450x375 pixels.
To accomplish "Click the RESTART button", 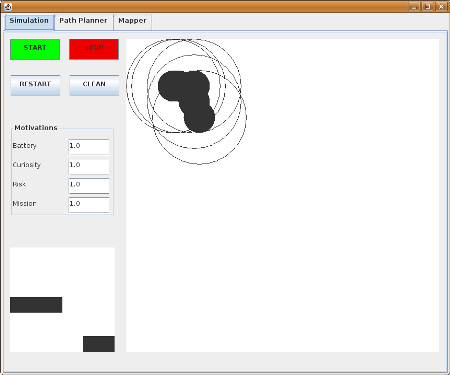I will coord(35,85).
